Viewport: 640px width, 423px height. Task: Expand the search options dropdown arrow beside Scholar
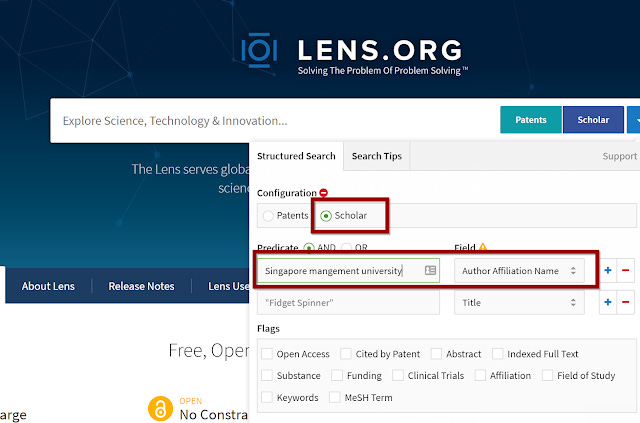pos(635,120)
